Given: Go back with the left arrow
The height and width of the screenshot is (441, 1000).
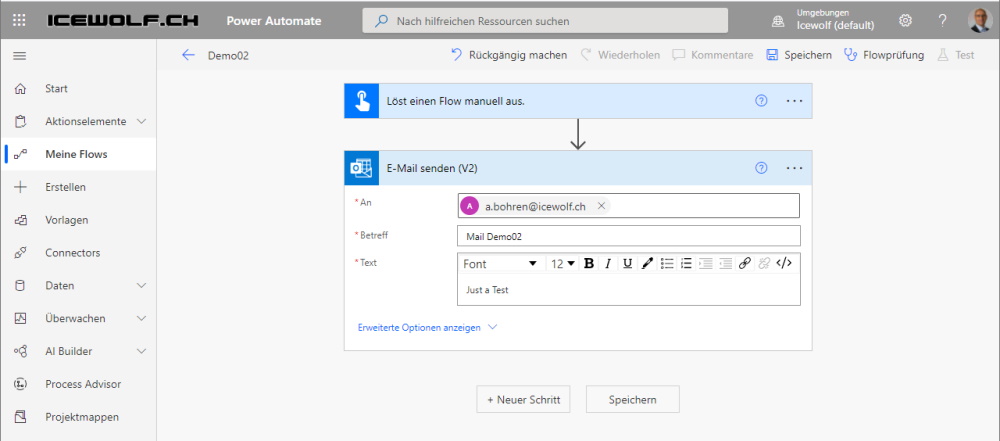Looking at the screenshot, I should (x=188, y=55).
